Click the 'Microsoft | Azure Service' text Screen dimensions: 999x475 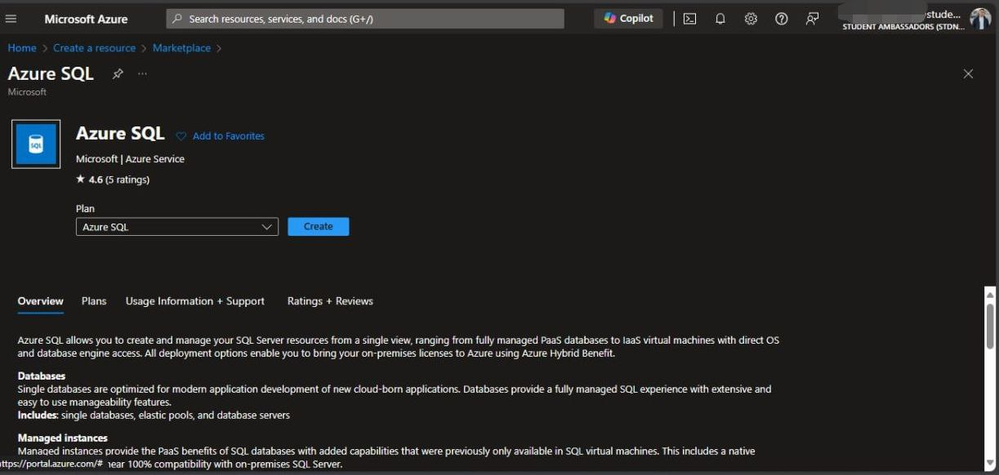point(130,159)
